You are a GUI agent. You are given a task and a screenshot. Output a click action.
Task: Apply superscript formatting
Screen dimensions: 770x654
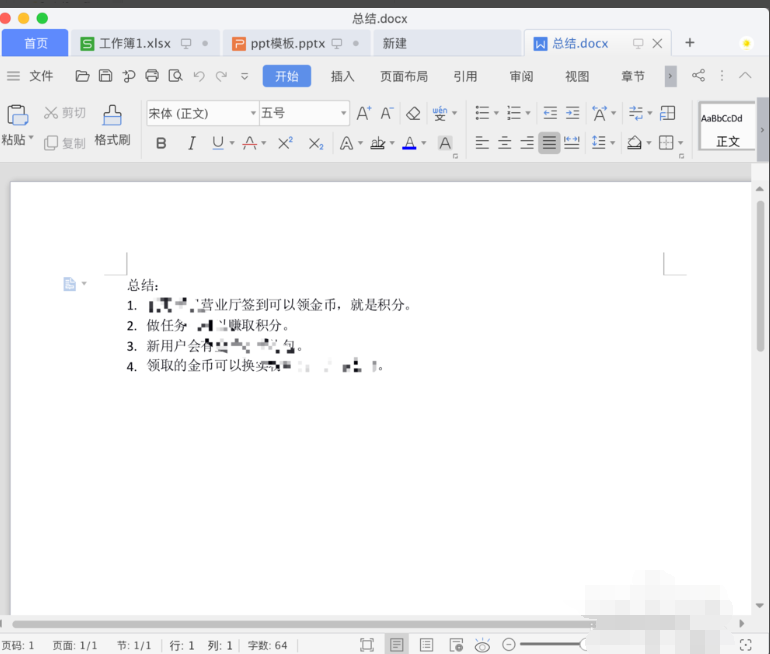(285, 143)
